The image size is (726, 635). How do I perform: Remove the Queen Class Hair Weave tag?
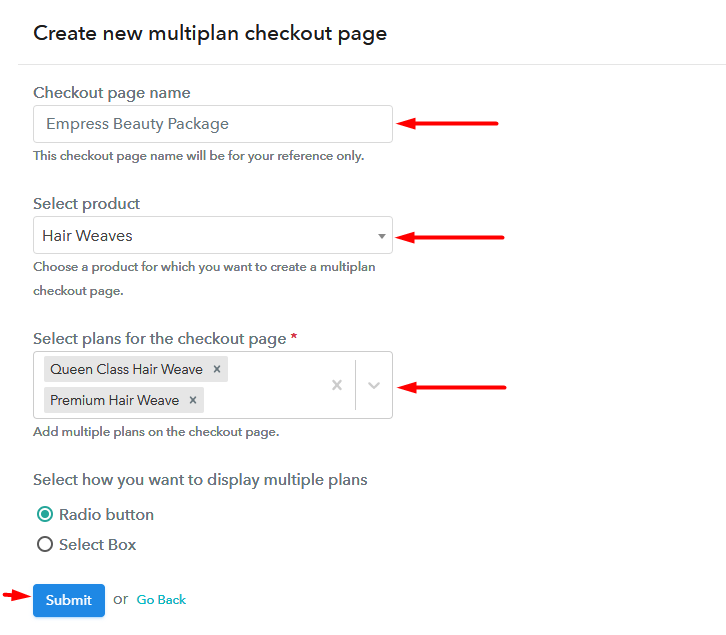pos(217,369)
